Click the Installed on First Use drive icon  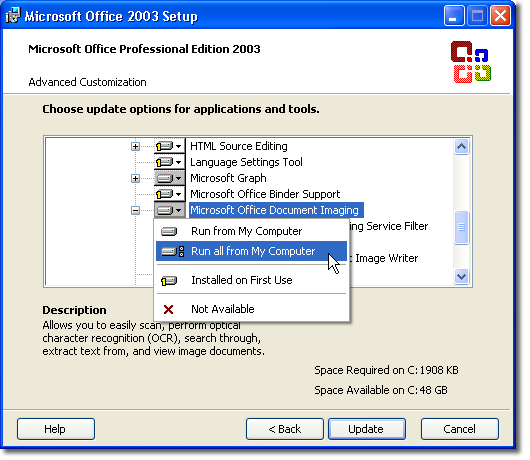pyautogui.click(x=169, y=281)
